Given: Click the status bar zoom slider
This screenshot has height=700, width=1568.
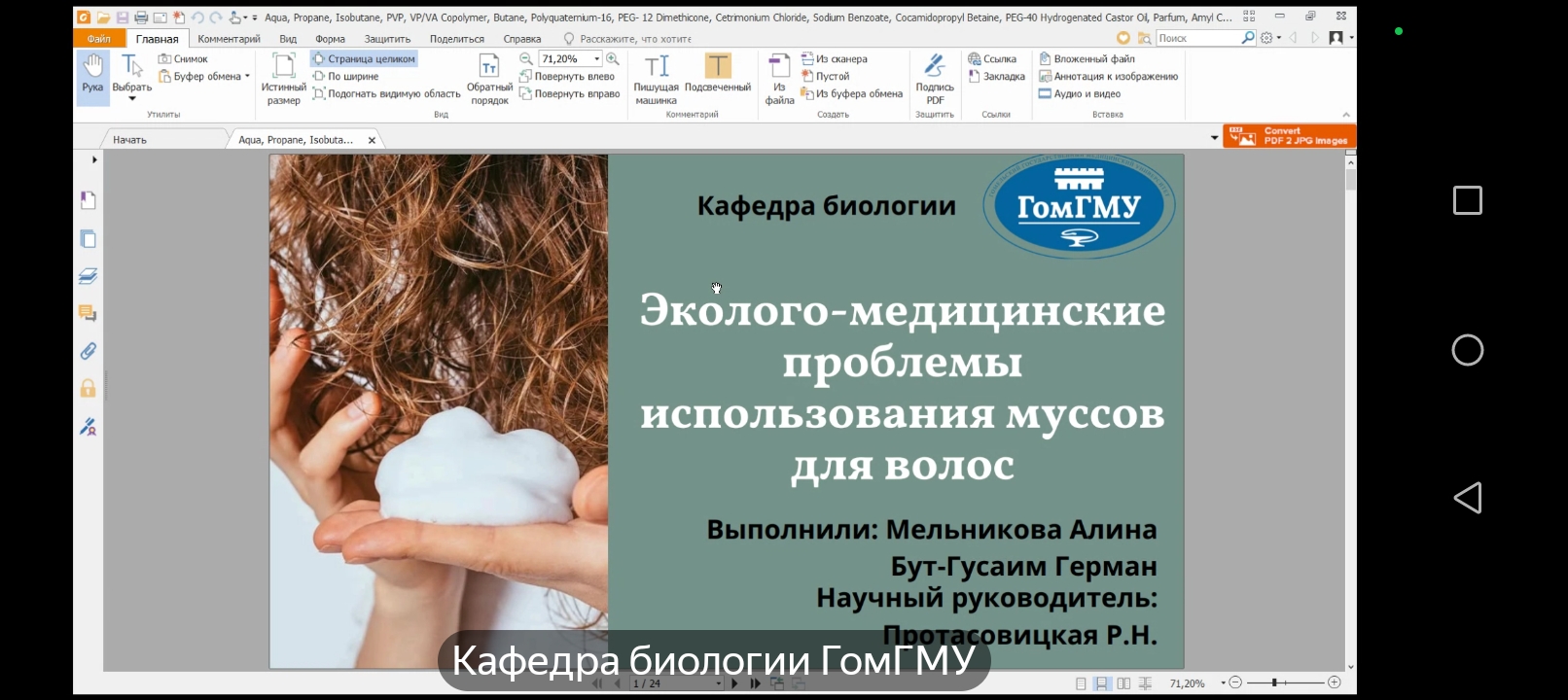Looking at the screenshot, I should point(1285,682).
